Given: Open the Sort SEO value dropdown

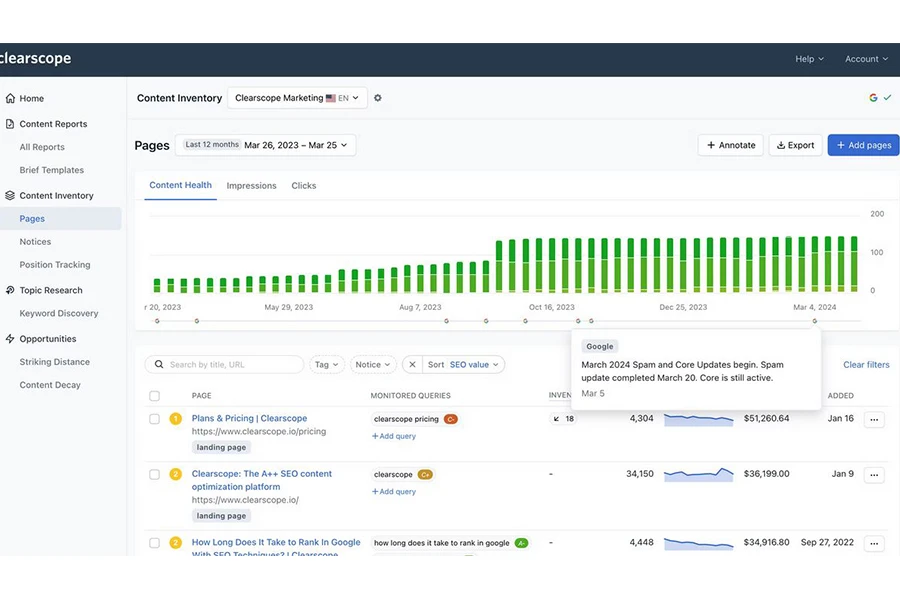Looking at the screenshot, I should click(x=463, y=365).
